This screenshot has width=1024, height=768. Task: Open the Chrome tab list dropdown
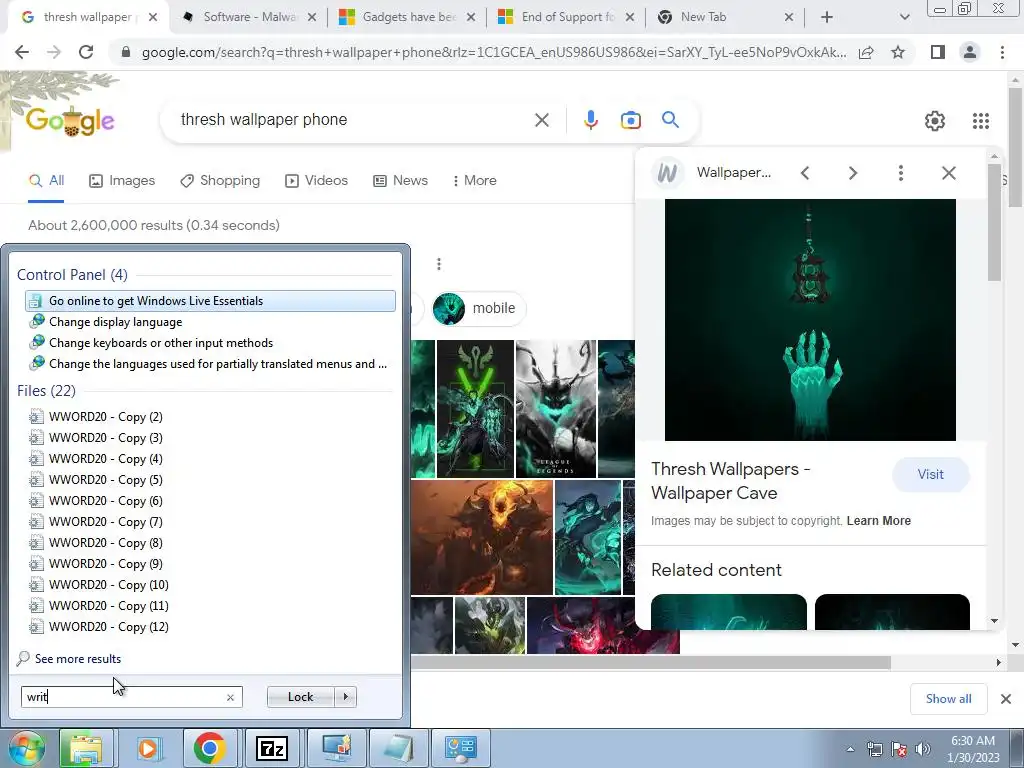(904, 17)
